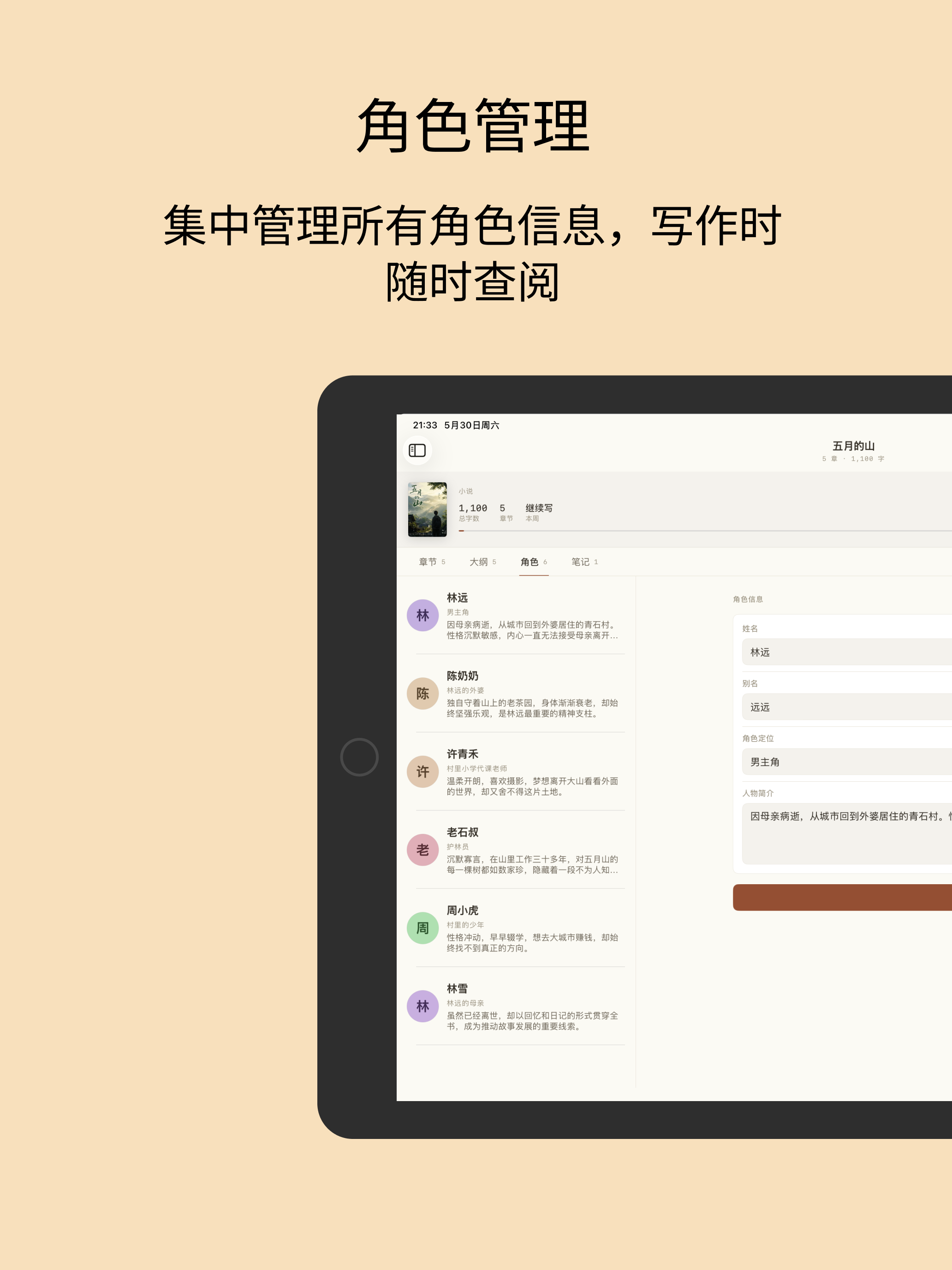Click the brown save button below 人物简介
The image size is (952, 1270).
pyautogui.click(x=842, y=898)
